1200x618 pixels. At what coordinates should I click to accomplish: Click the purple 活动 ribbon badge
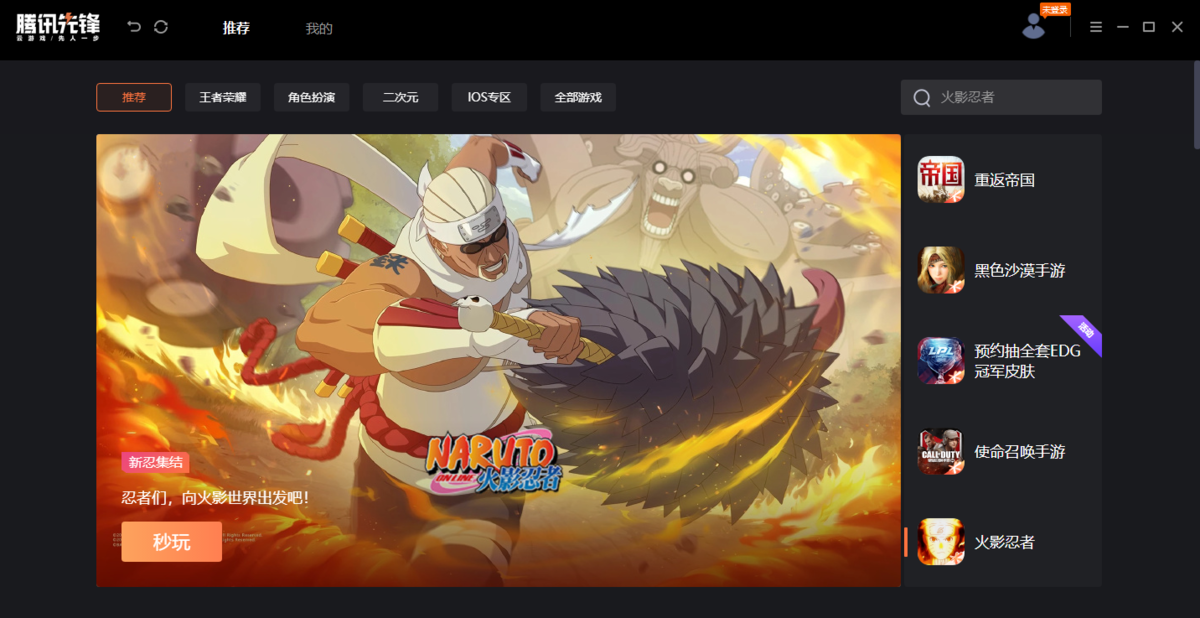(x=1084, y=333)
